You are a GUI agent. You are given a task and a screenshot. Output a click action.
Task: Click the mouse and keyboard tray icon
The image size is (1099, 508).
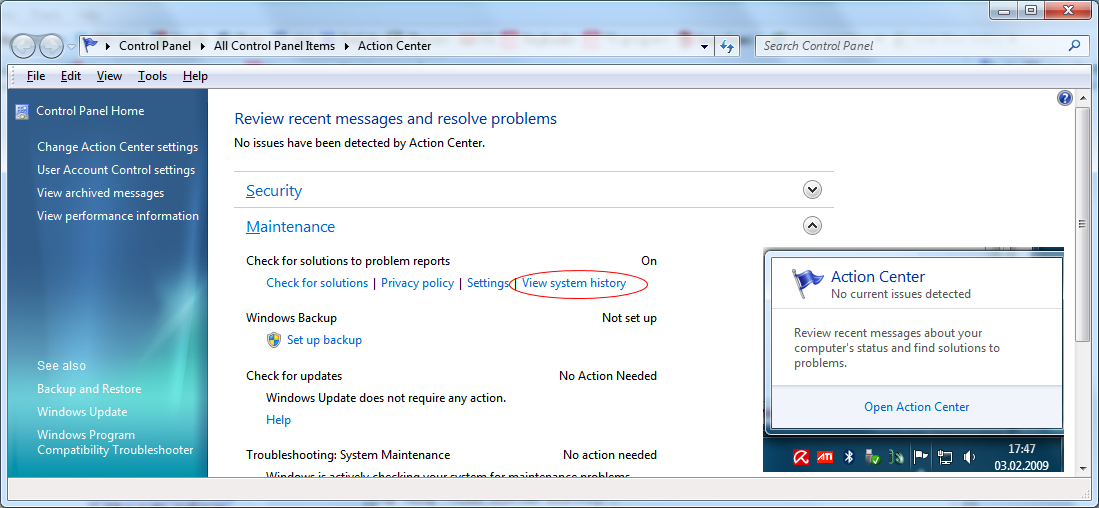pyautogui.click(x=896, y=458)
